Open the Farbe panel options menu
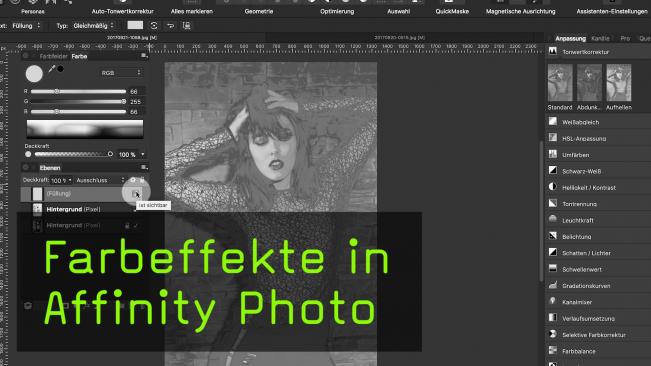The width and height of the screenshot is (651, 366). tap(144, 56)
